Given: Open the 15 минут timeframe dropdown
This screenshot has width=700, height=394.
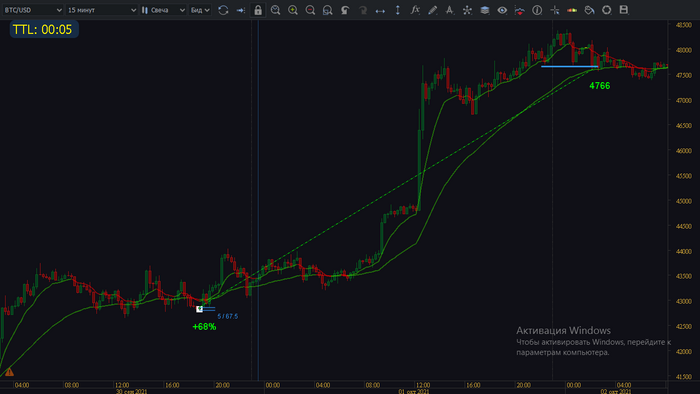Looking at the screenshot, I should (102, 10).
